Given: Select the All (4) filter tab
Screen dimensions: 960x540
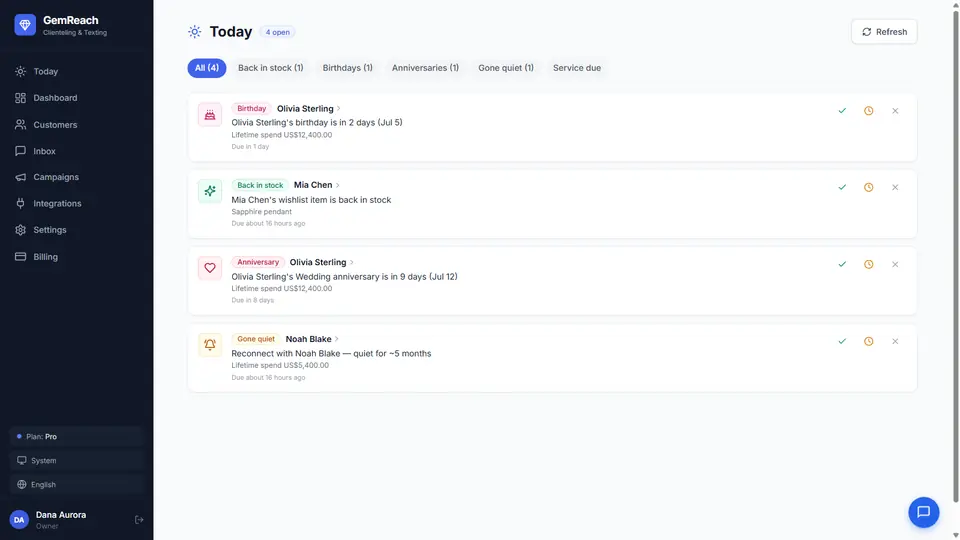Looking at the screenshot, I should (207, 68).
